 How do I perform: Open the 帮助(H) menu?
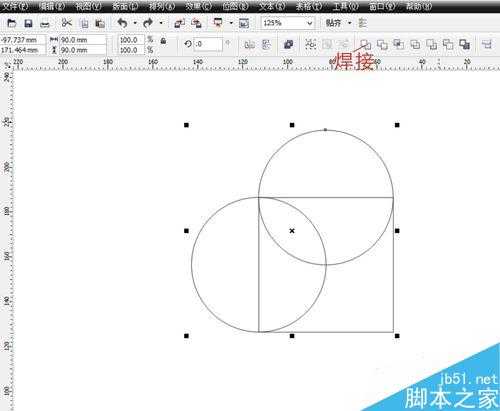pyautogui.click(x=419, y=6)
